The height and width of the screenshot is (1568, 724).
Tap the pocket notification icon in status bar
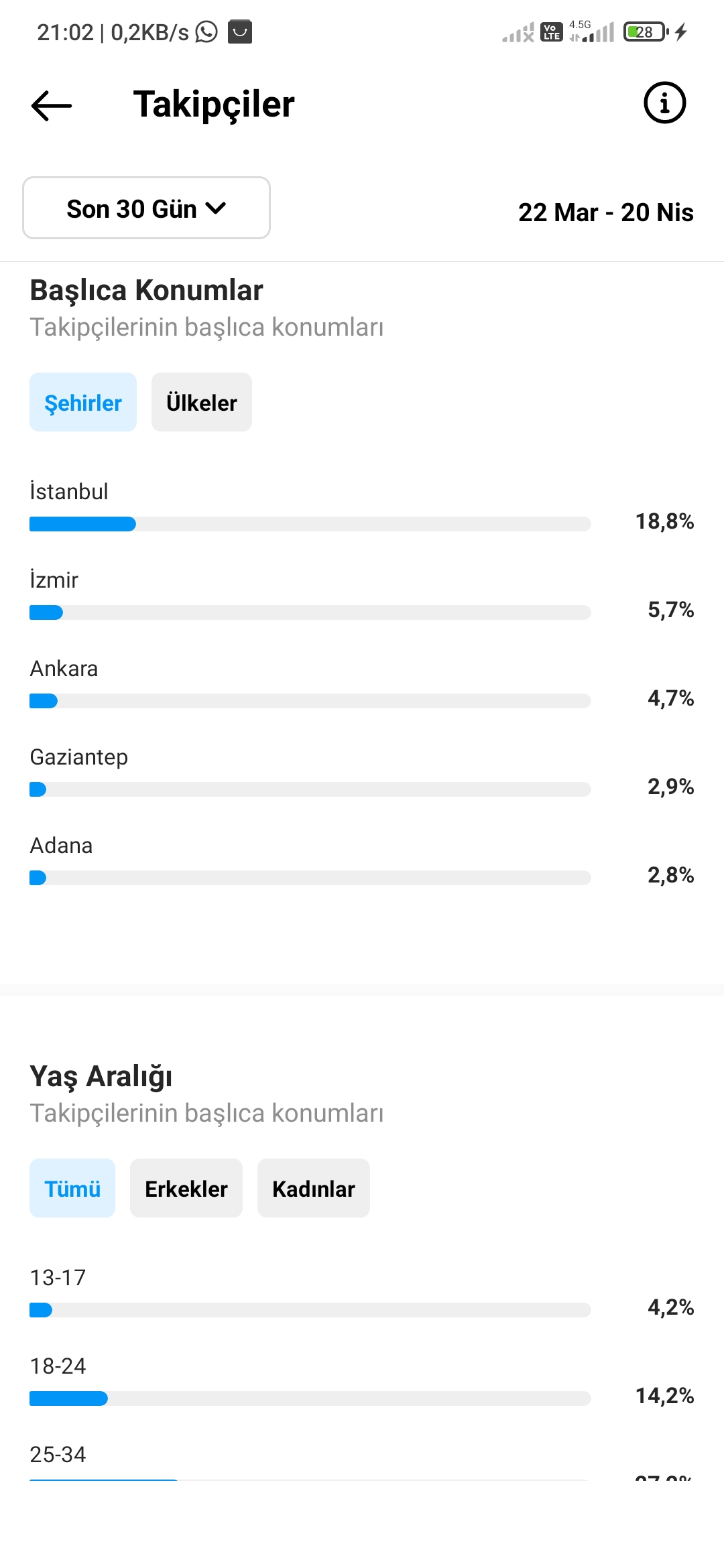240,31
